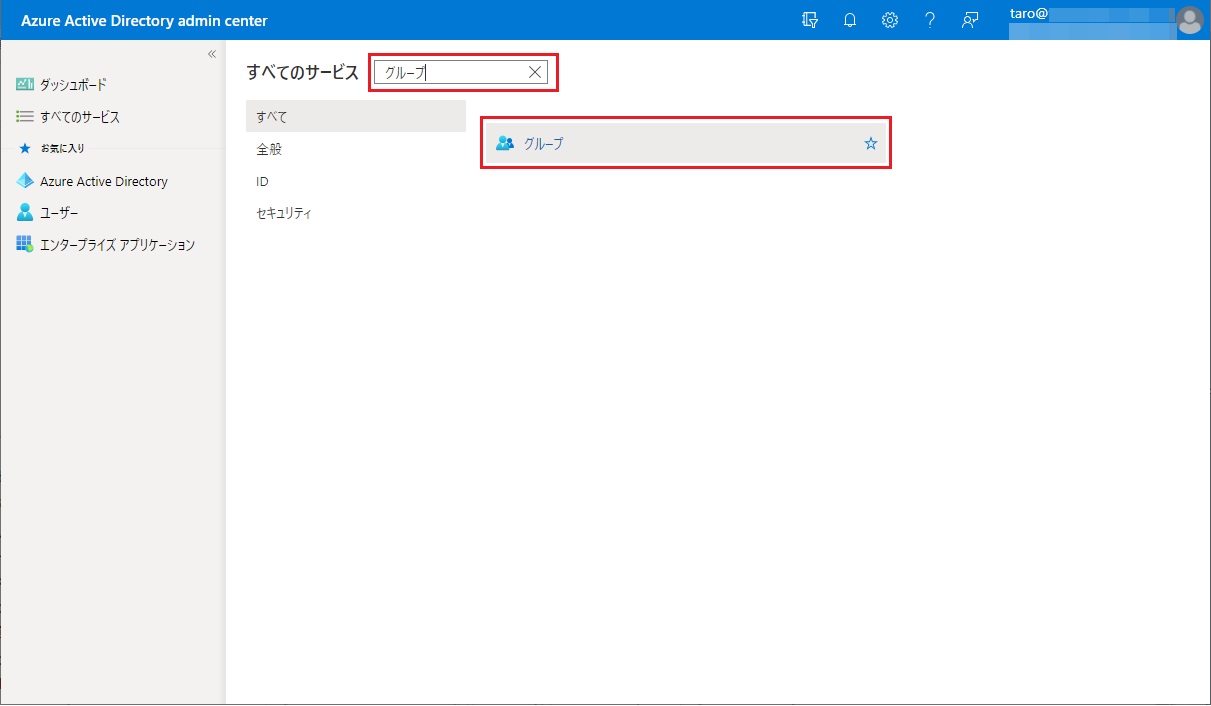
Task: Click the user account avatar
Action: [1189, 20]
